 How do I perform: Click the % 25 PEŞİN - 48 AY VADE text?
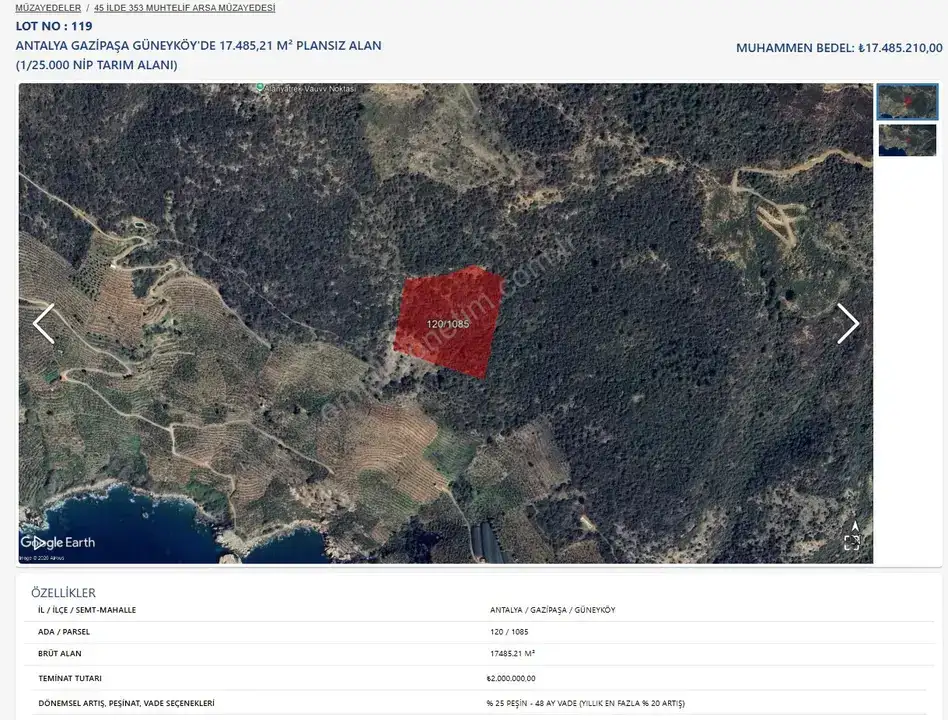585,703
